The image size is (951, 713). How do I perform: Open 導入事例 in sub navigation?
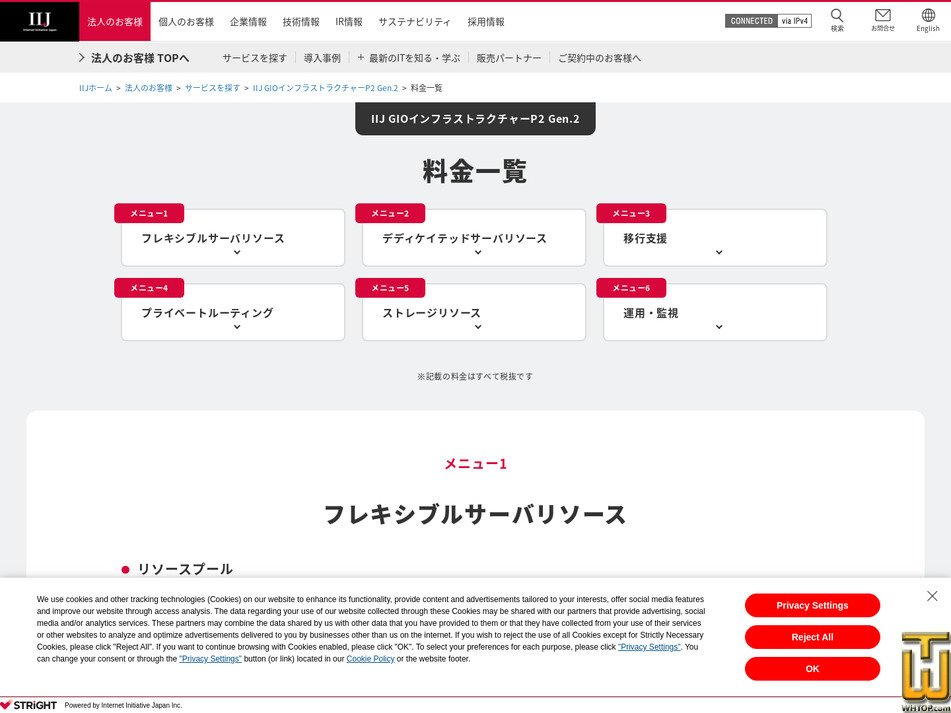[322, 58]
